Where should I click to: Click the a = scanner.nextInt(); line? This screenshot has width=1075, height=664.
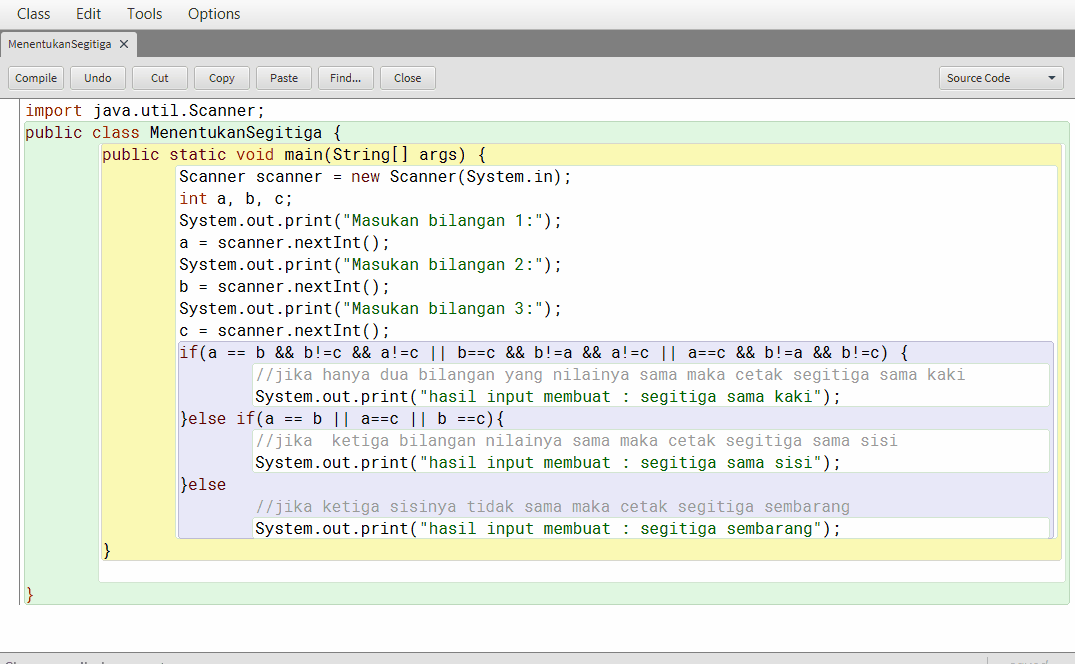pos(285,242)
